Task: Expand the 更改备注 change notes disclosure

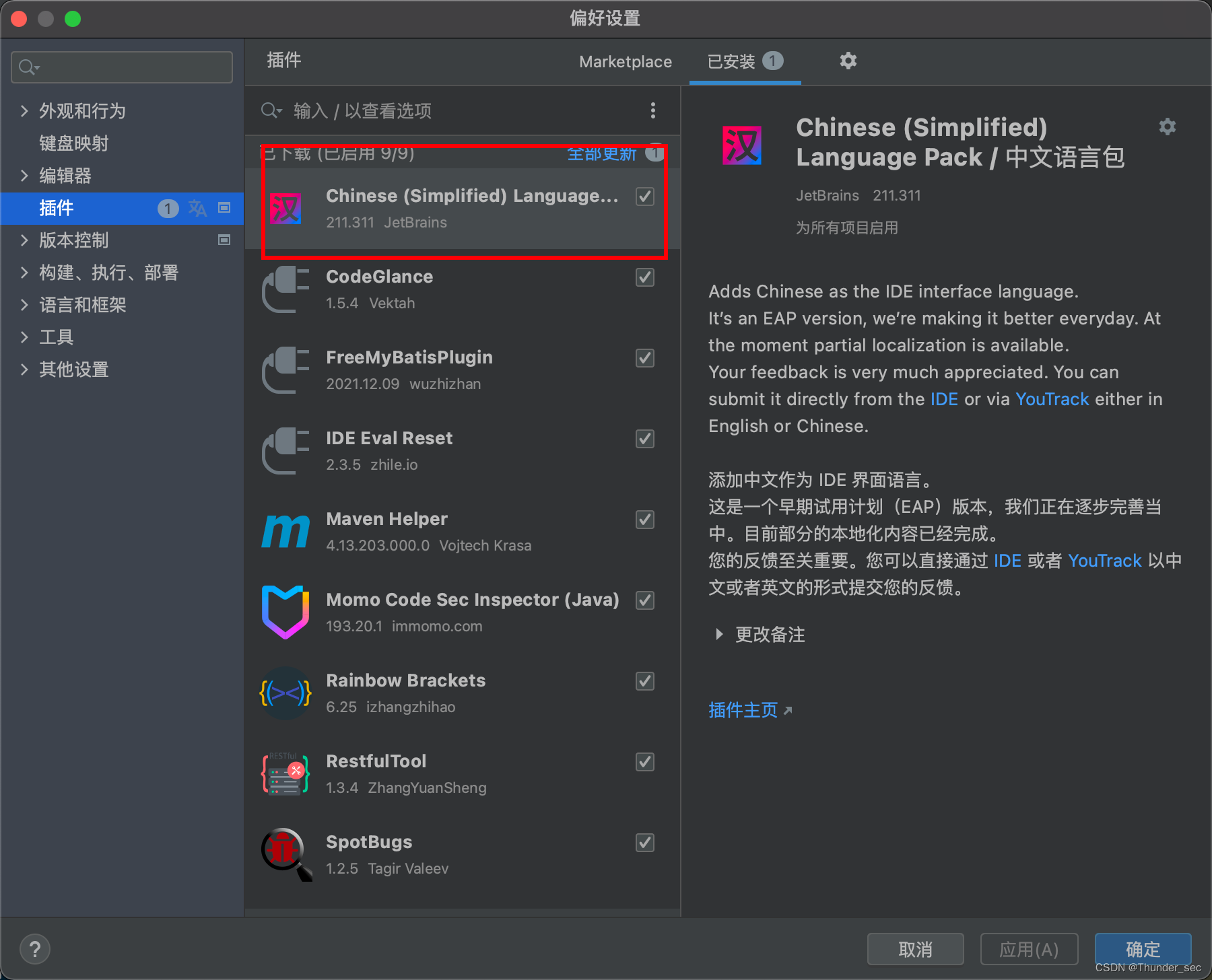Action: (x=719, y=634)
